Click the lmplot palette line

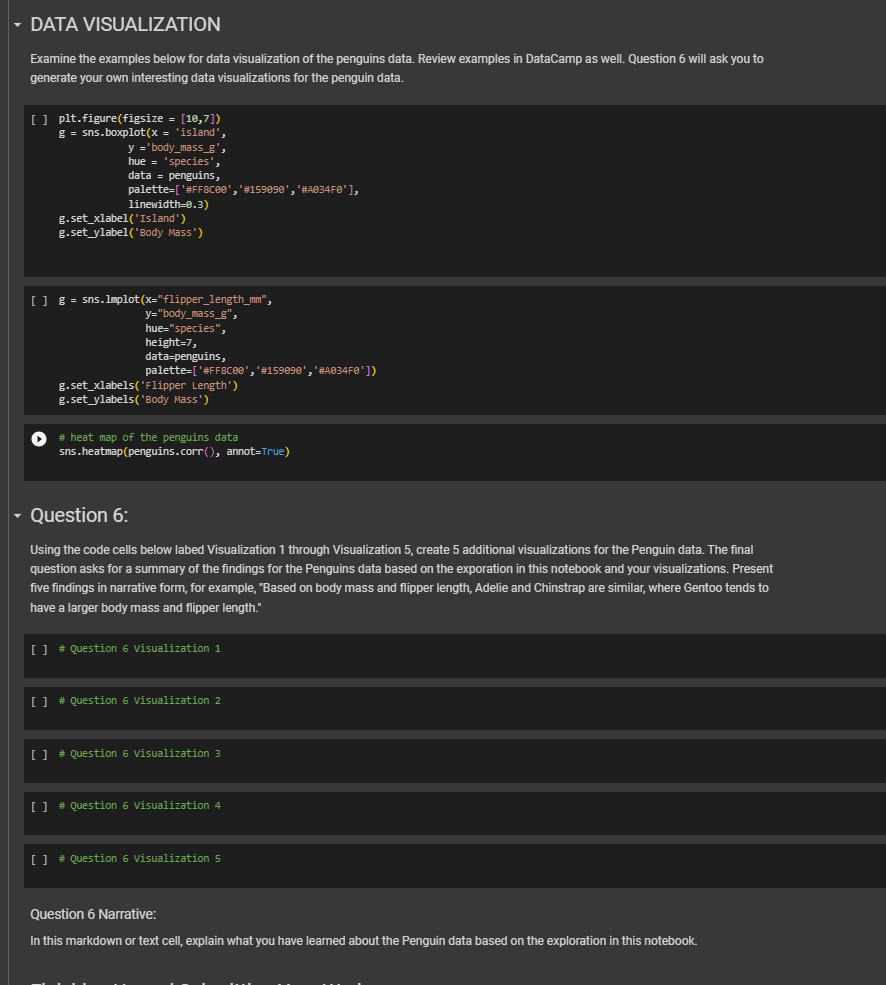pos(261,371)
